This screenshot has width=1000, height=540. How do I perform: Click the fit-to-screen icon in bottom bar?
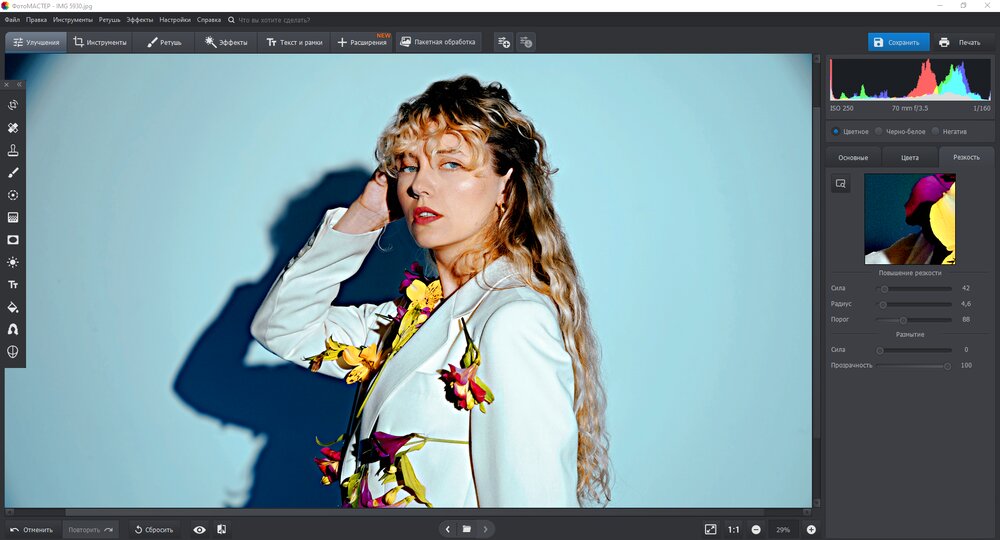[710, 529]
